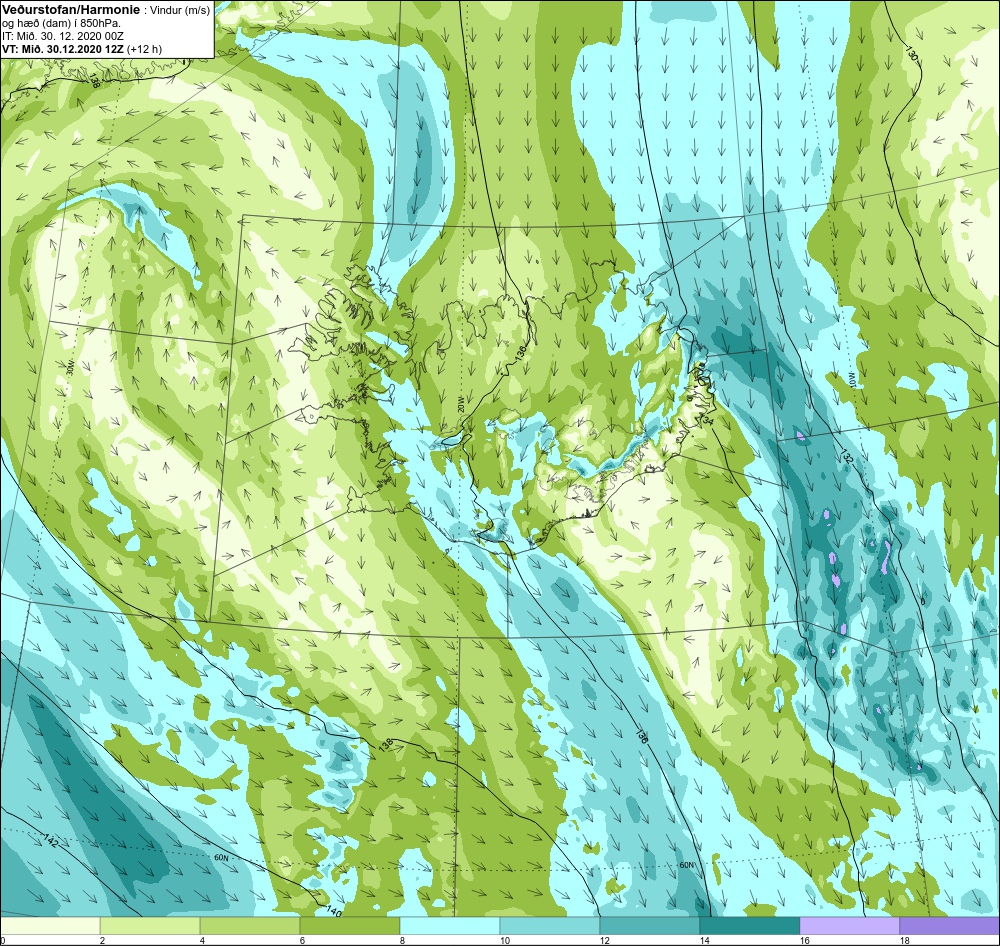1000x946 pixels.
Task: Click the 2–4 m/s light green legend swatch
Action: click(150, 926)
